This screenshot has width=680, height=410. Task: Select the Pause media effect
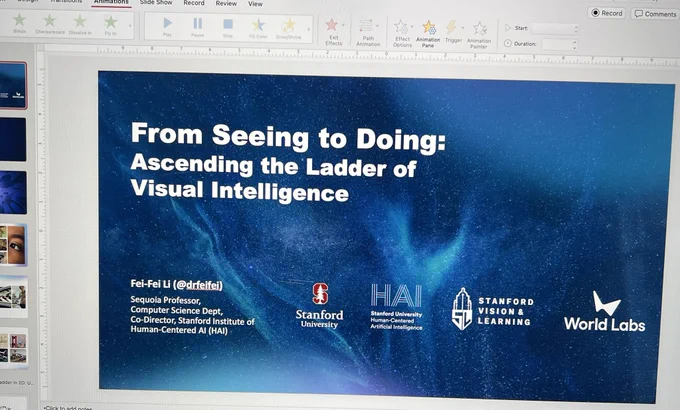coord(197,26)
